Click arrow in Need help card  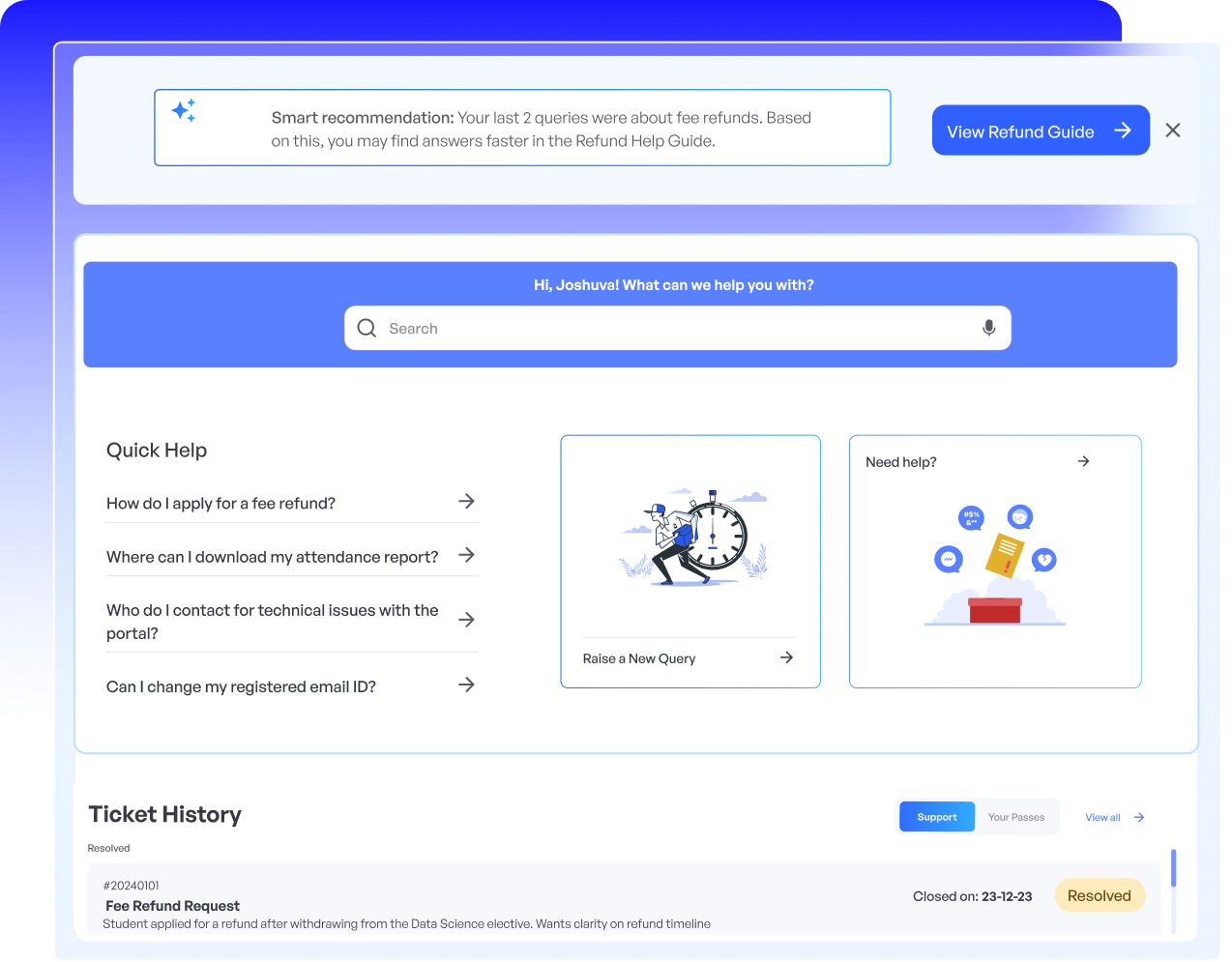(1083, 461)
